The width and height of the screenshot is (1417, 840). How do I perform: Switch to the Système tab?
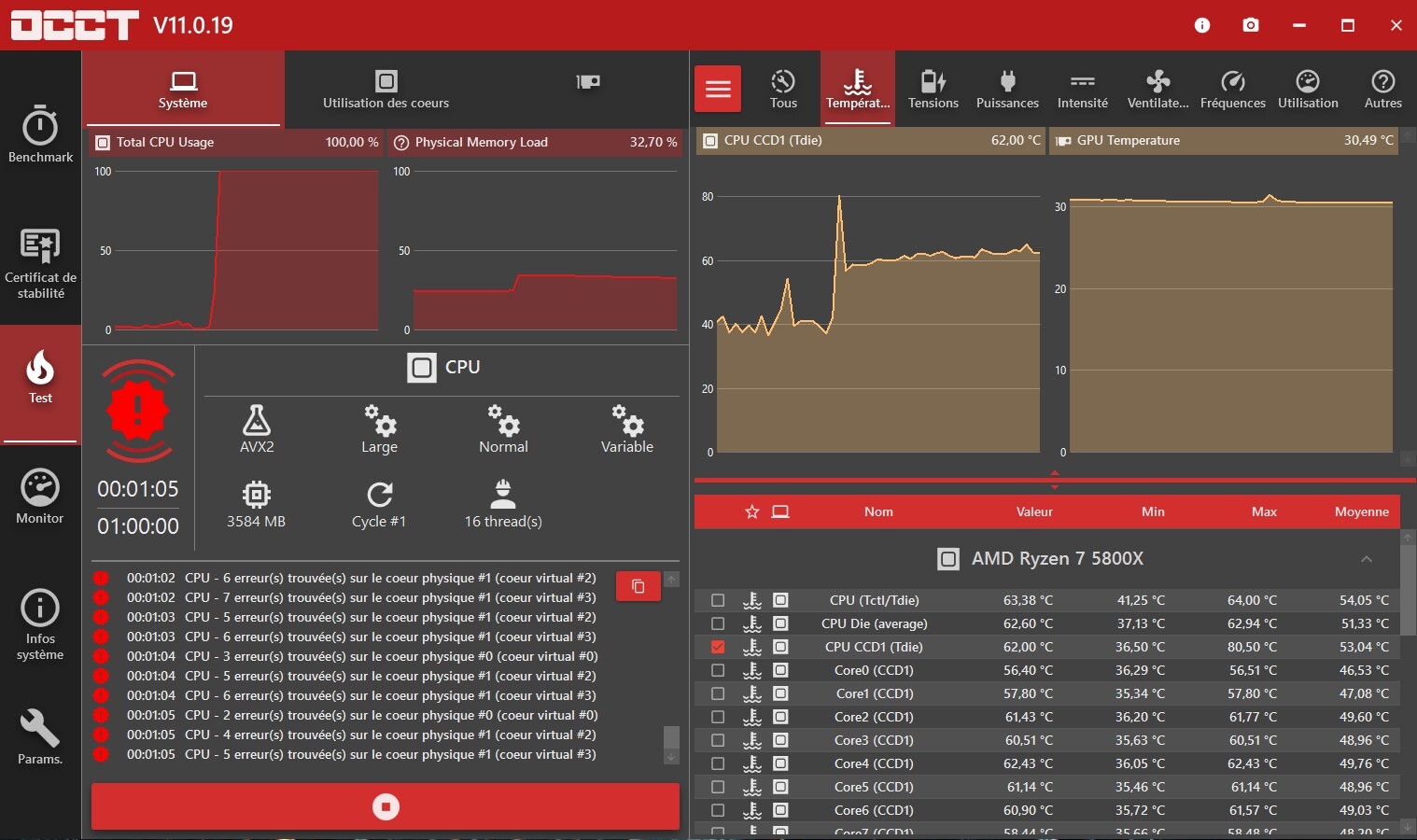coord(183,90)
